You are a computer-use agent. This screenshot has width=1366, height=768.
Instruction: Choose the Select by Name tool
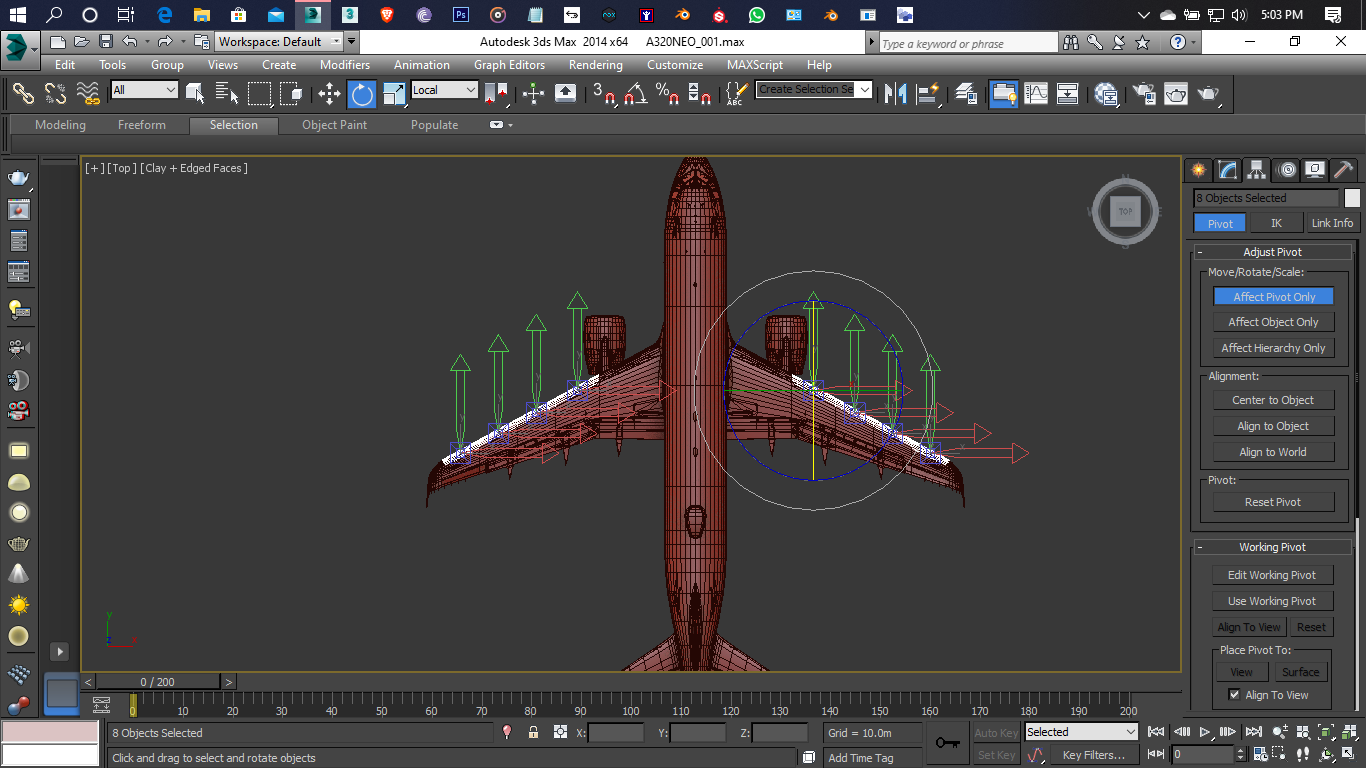pyautogui.click(x=227, y=93)
